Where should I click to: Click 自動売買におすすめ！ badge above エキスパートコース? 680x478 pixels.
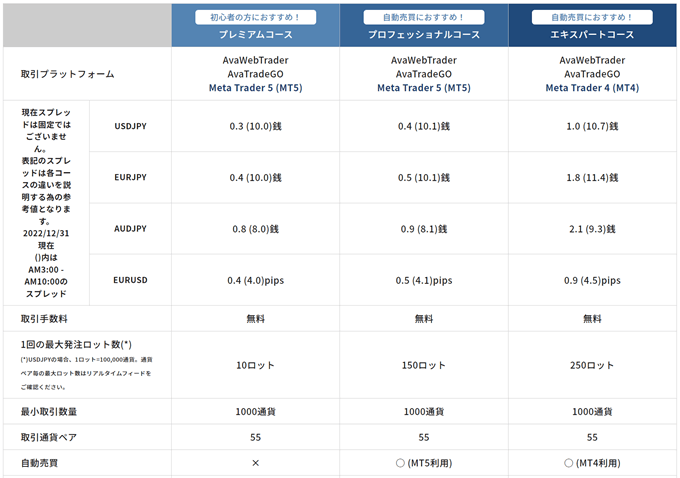pos(592,17)
